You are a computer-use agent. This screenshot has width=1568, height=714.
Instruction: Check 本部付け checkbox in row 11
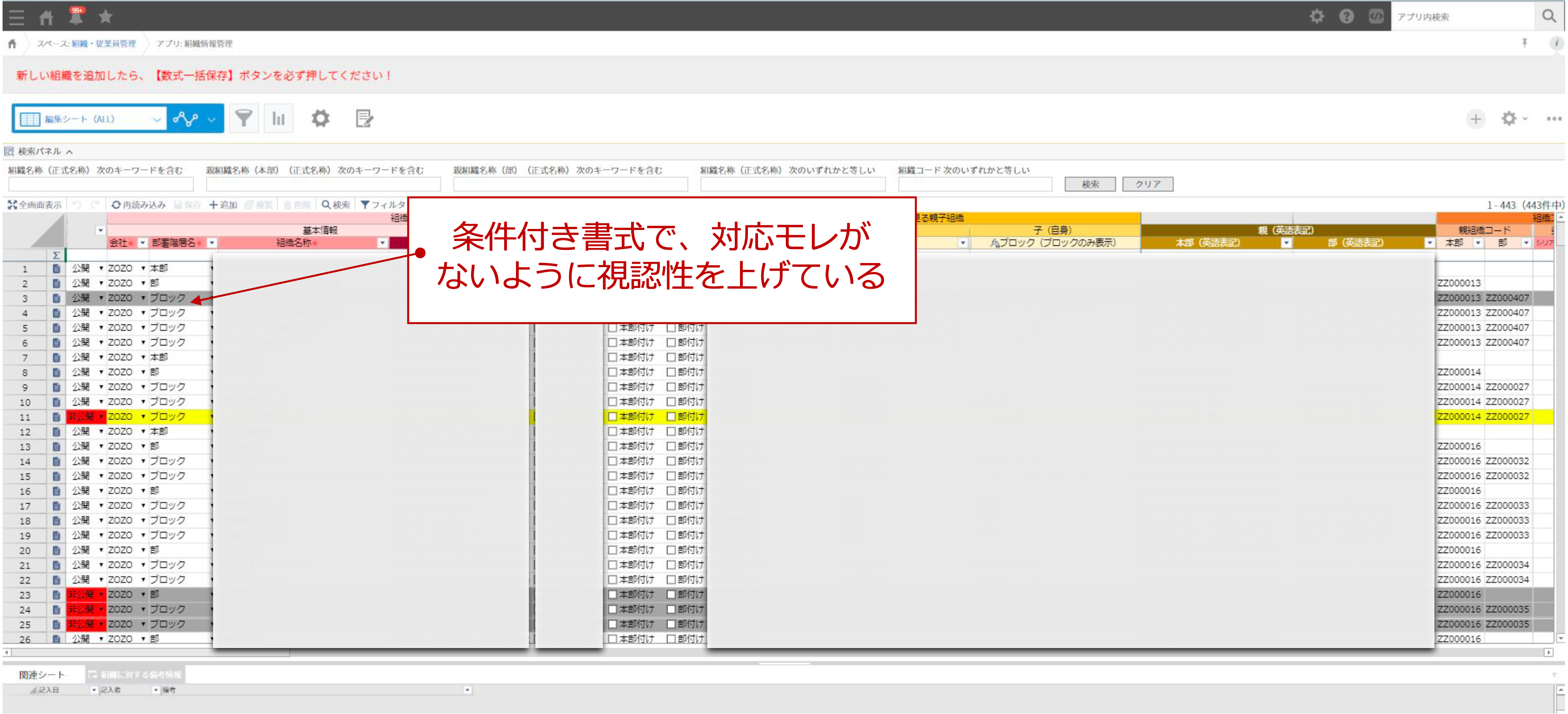[x=613, y=417]
